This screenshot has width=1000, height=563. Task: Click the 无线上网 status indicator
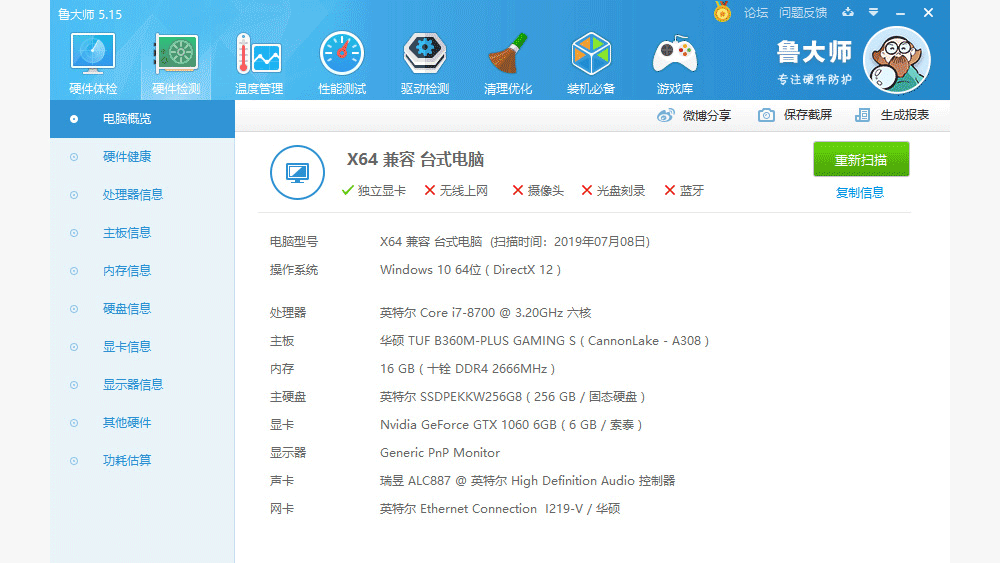click(x=456, y=191)
